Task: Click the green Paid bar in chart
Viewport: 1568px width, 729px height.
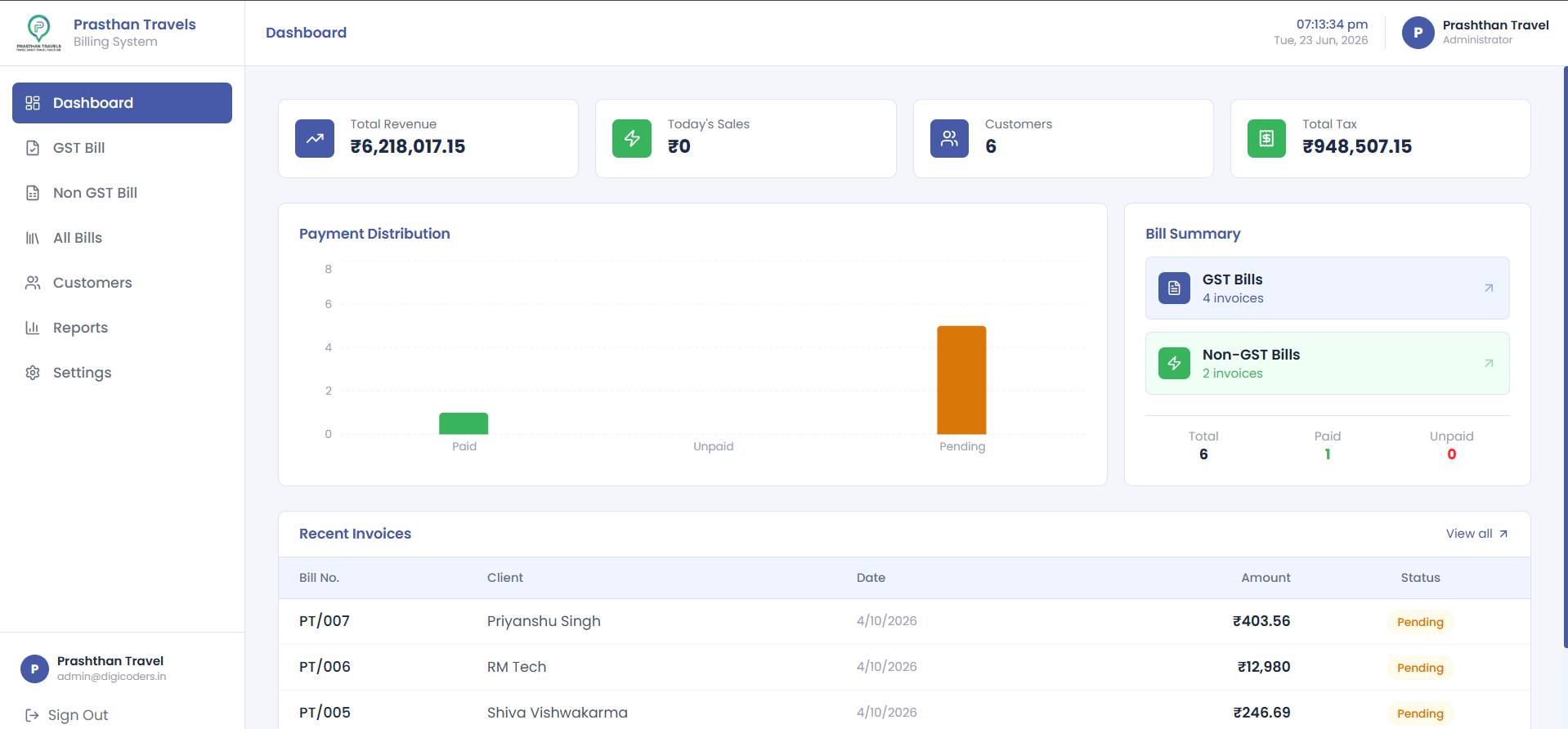Action: [x=464, y=423]
